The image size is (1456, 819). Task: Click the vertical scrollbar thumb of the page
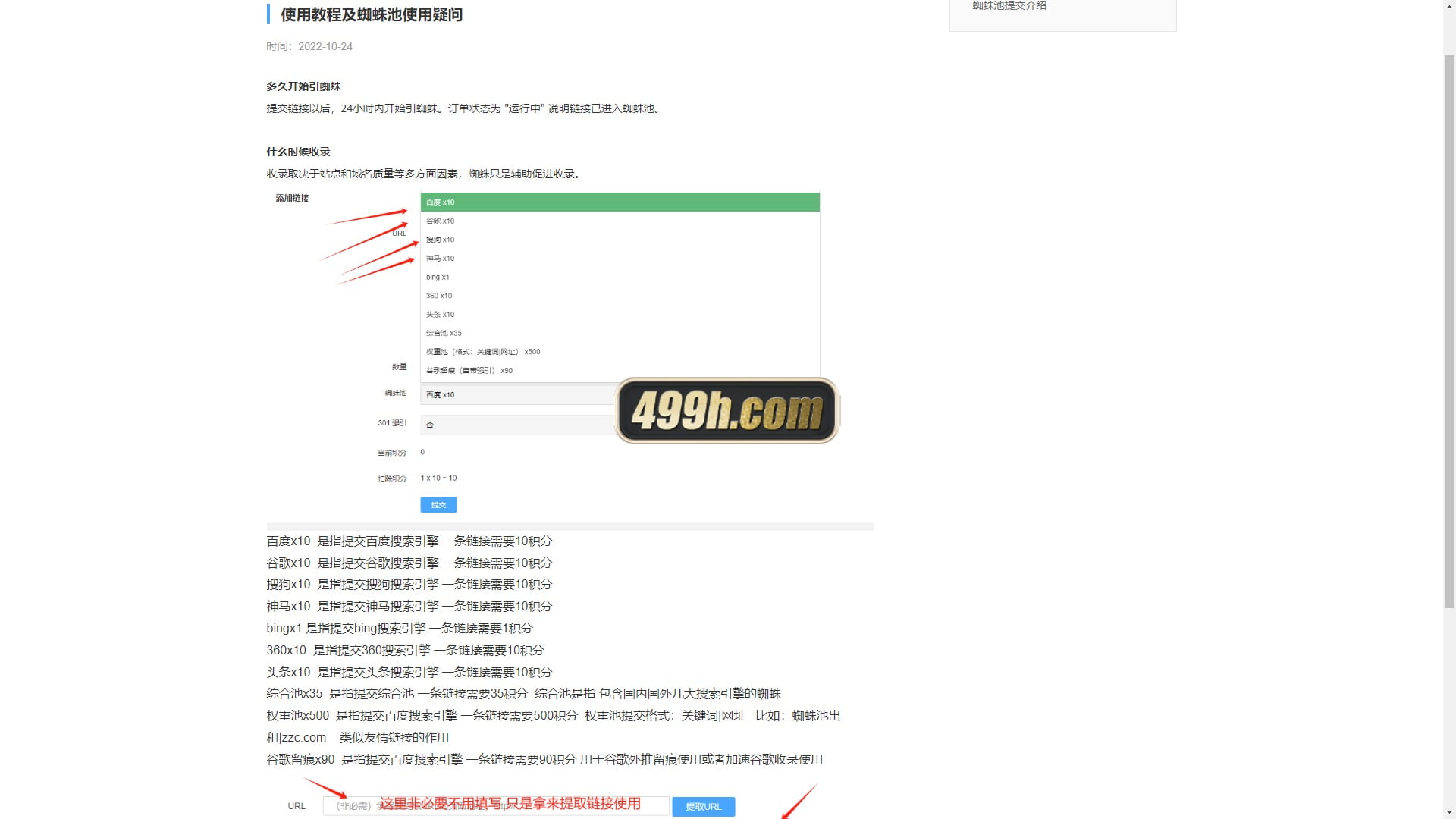1449,331
